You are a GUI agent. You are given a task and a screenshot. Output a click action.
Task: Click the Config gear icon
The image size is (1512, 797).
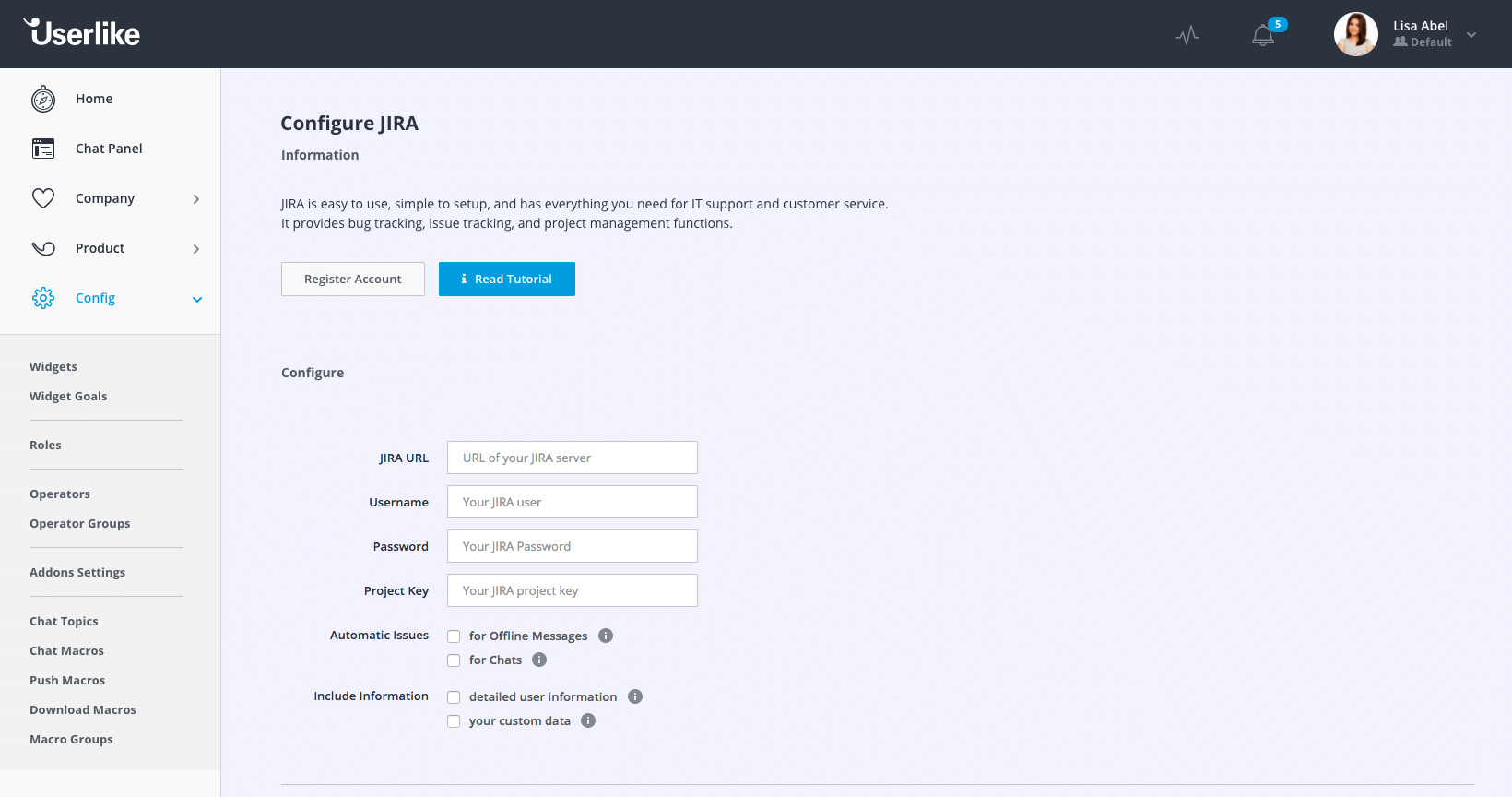[x=43, y=298]
